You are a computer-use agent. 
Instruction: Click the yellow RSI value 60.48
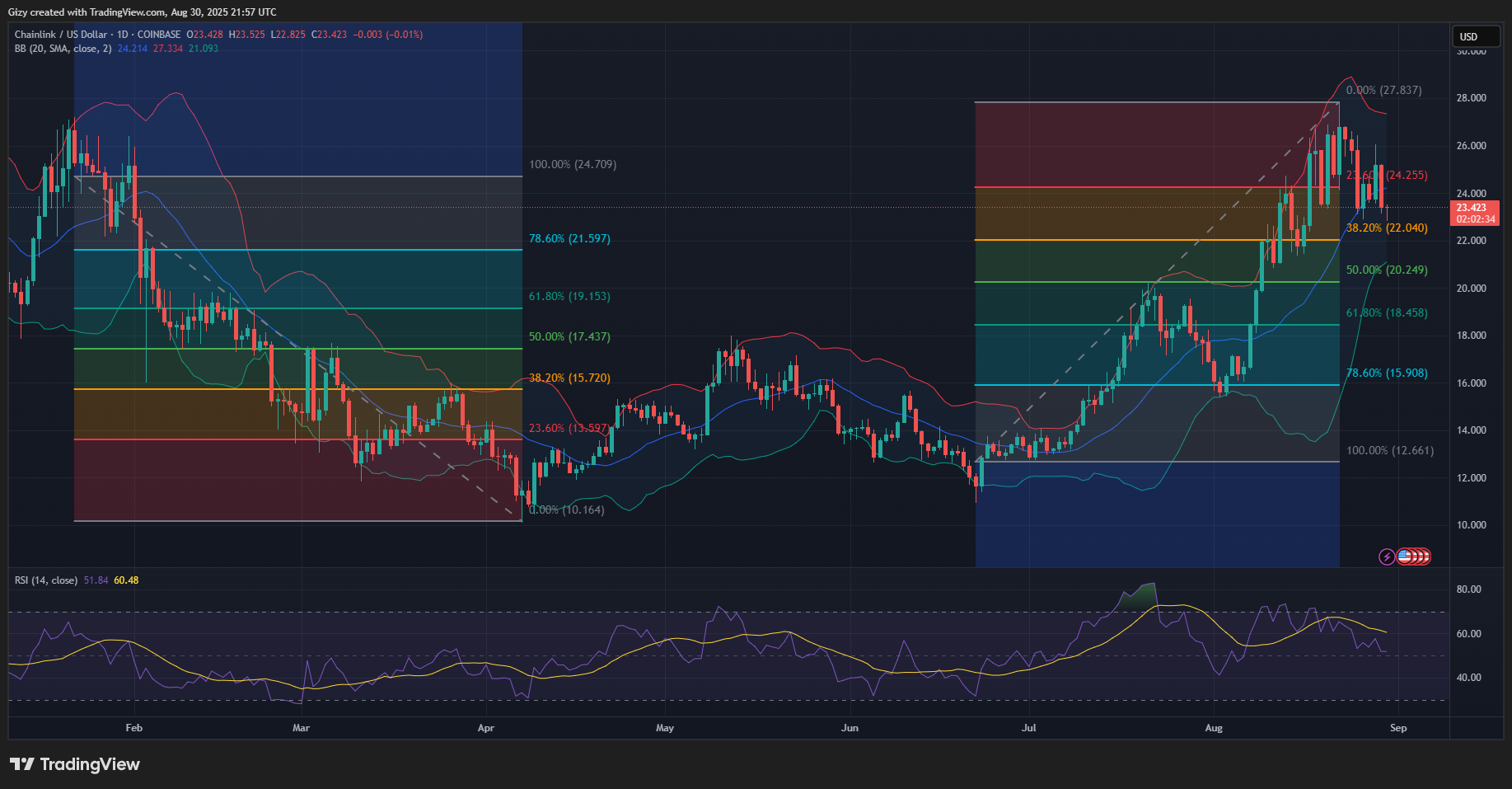click(x=126, y=580)
